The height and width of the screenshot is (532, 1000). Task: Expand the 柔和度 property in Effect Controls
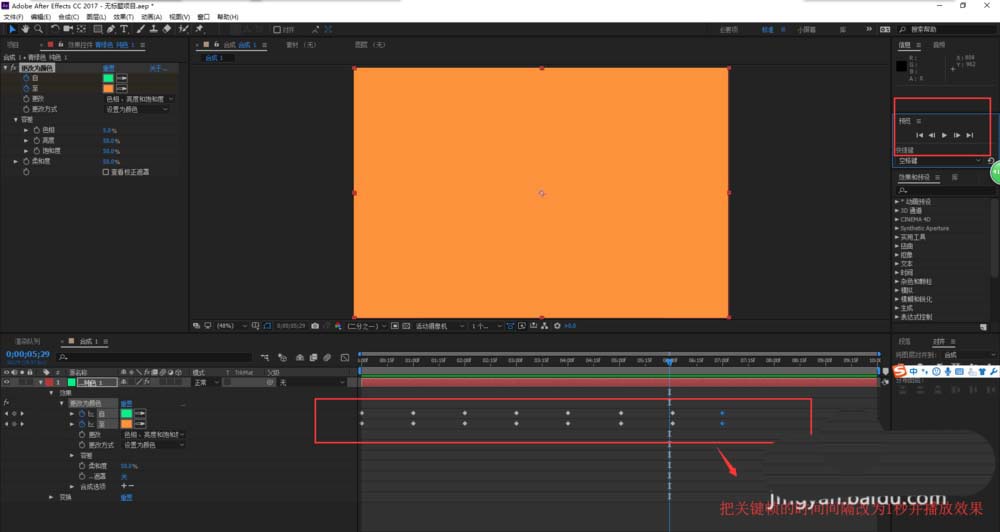pos(16,162)
